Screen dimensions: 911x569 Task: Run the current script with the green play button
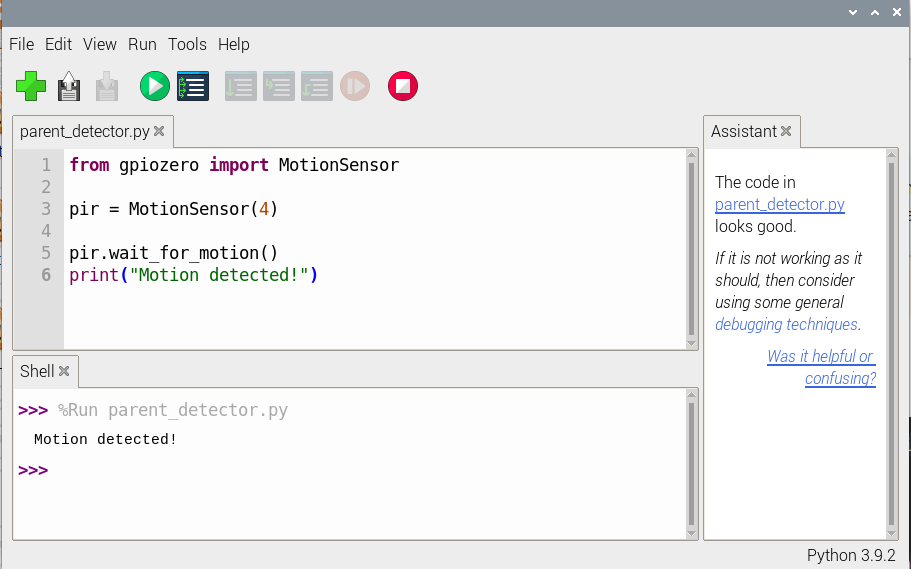(x=155, y=86)
